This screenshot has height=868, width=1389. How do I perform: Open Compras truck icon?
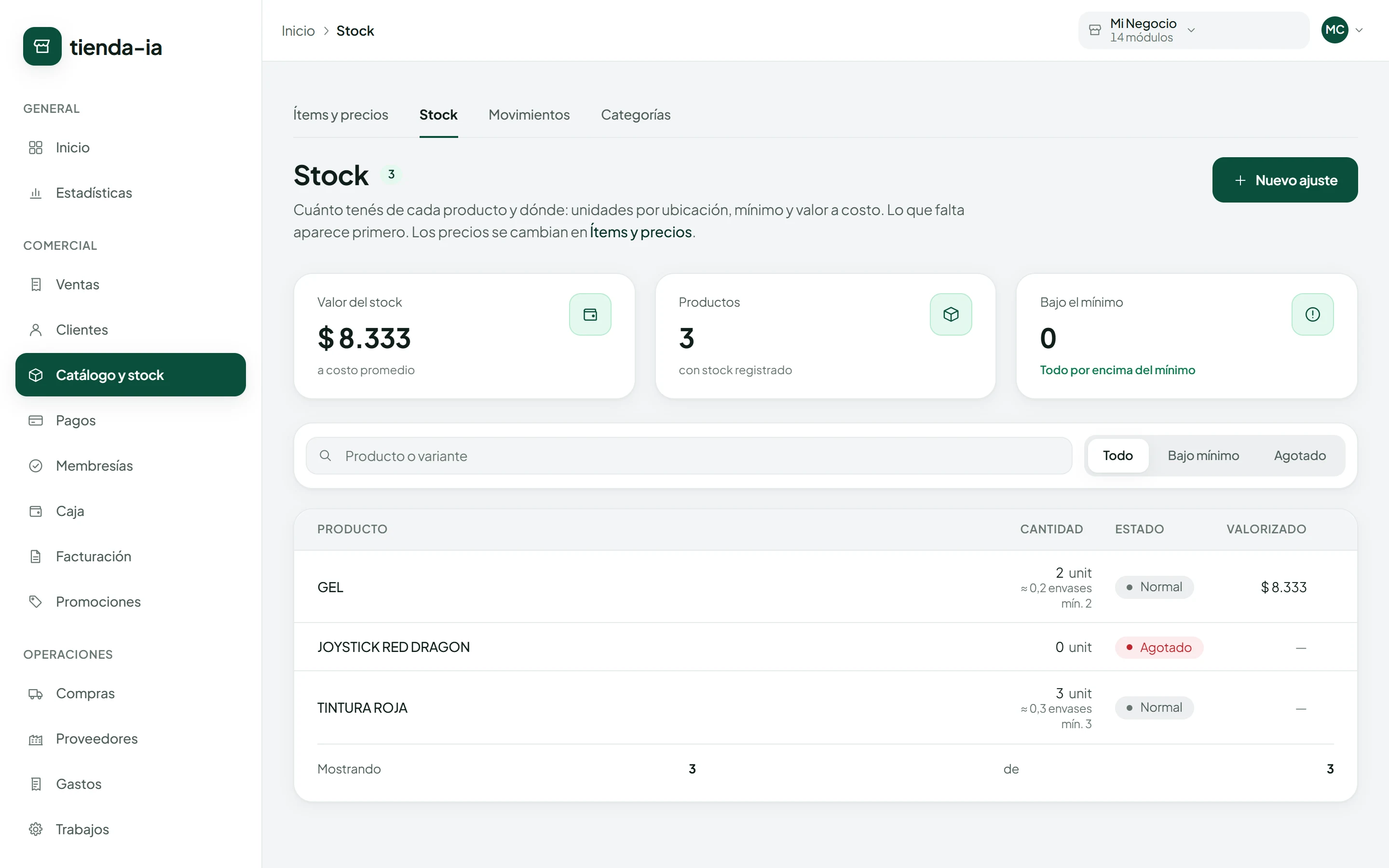36,693
